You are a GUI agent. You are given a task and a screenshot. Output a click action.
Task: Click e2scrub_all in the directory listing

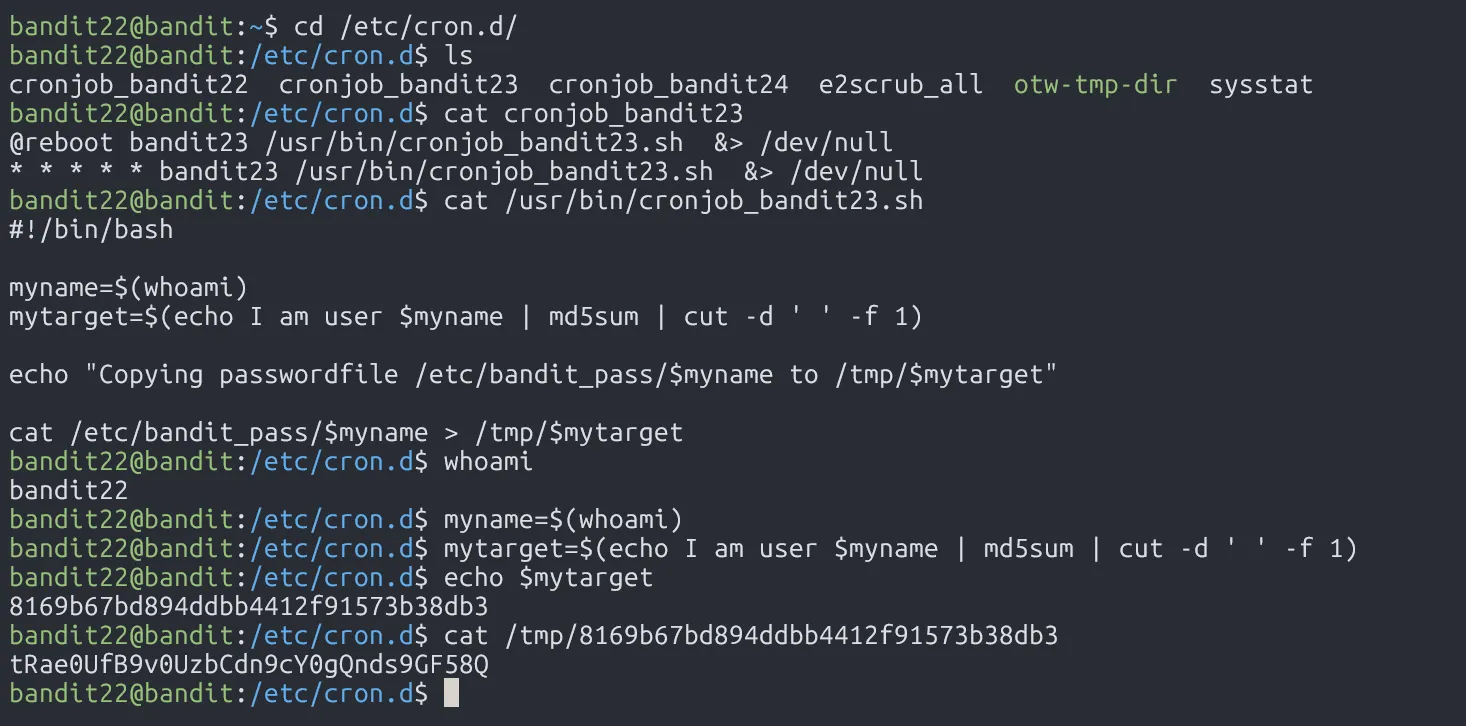(900, 84)
